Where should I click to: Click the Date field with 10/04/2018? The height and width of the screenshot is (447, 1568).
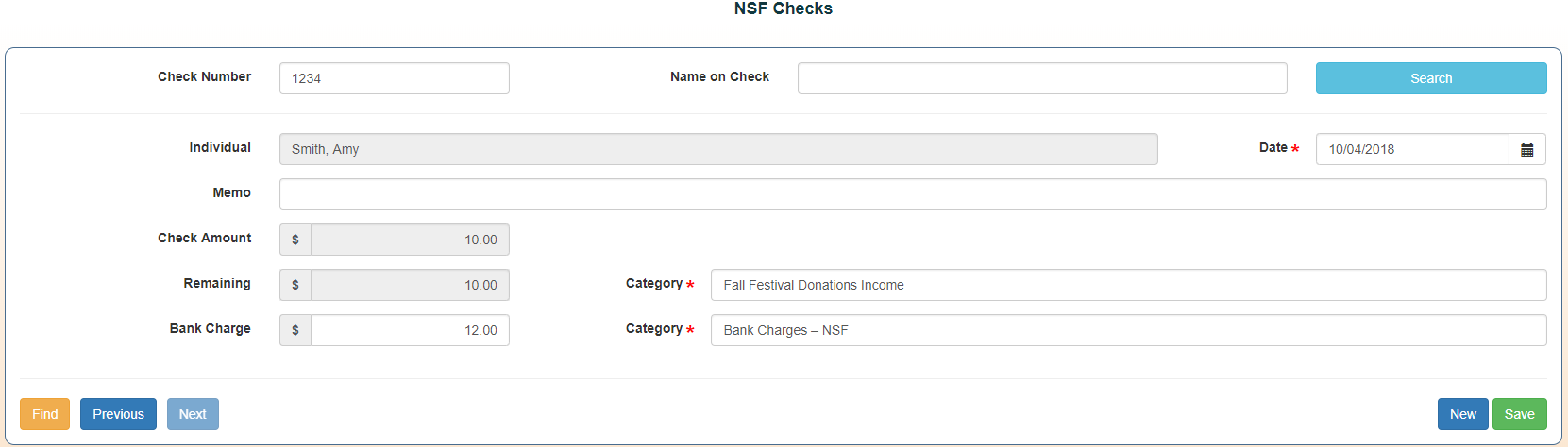tap(1411, 149)
